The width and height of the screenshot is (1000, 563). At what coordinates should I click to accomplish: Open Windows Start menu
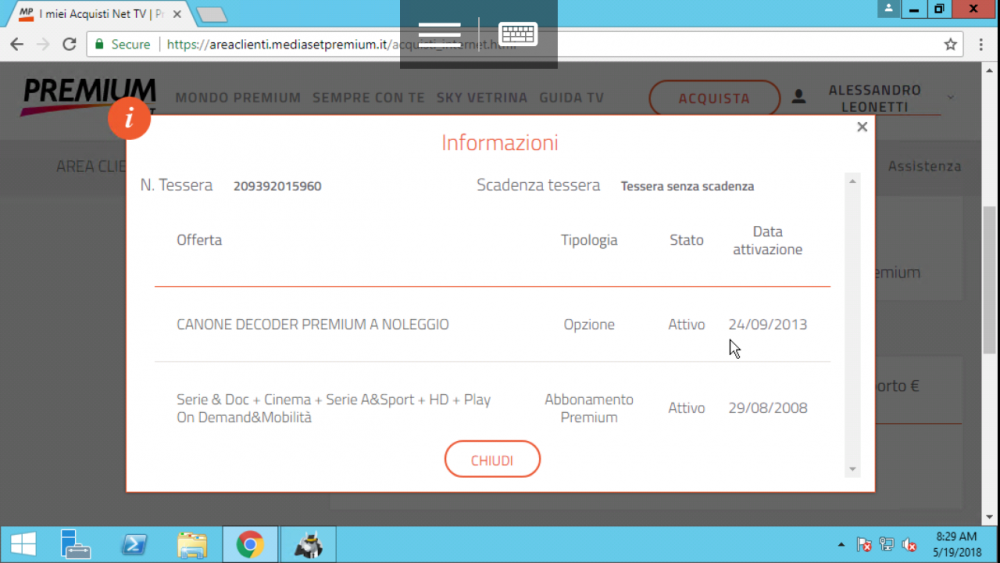23,544
